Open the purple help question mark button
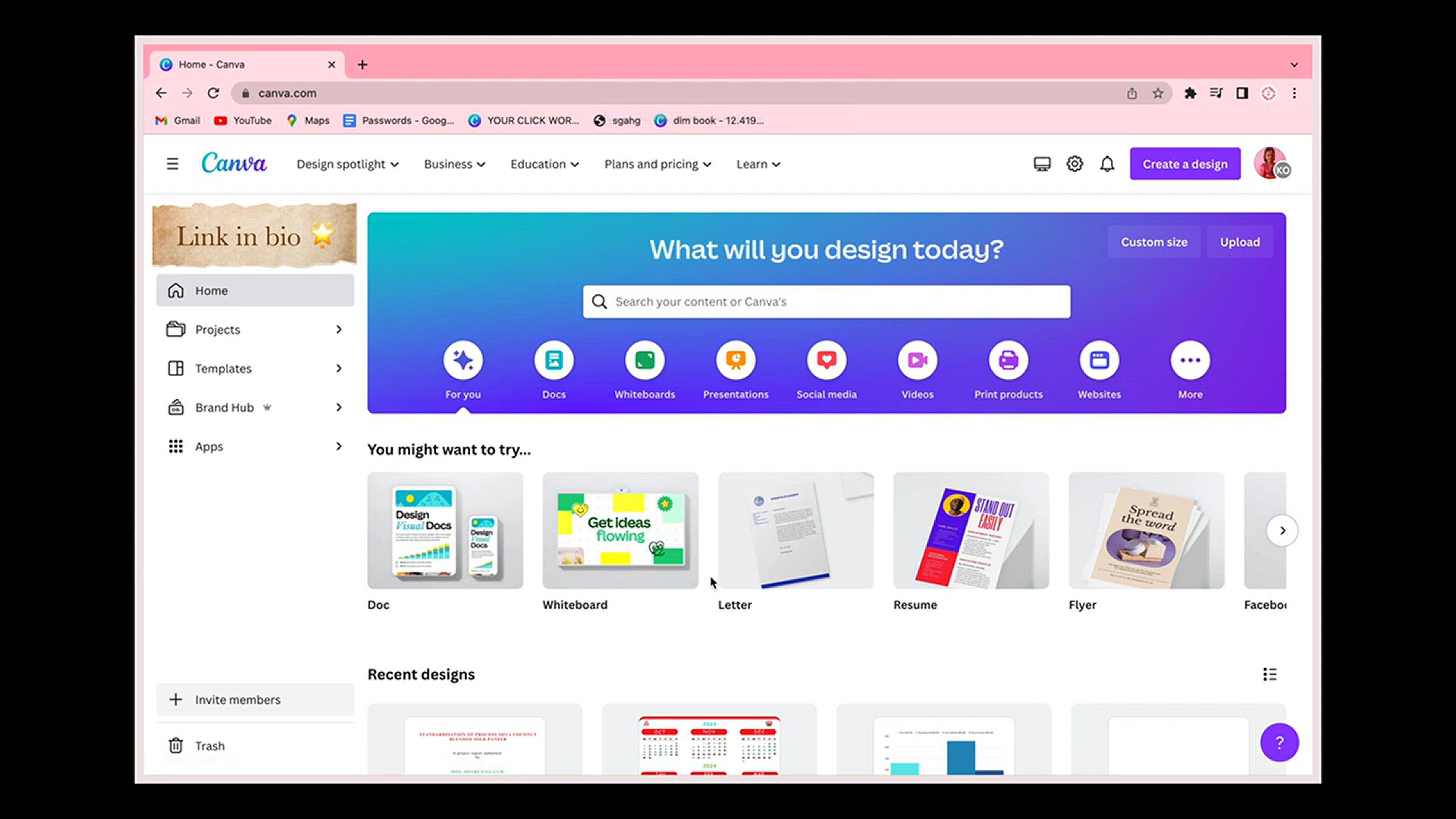Screen dimensions: 1456x819 pyautogui.click(x=1279, y=742)
